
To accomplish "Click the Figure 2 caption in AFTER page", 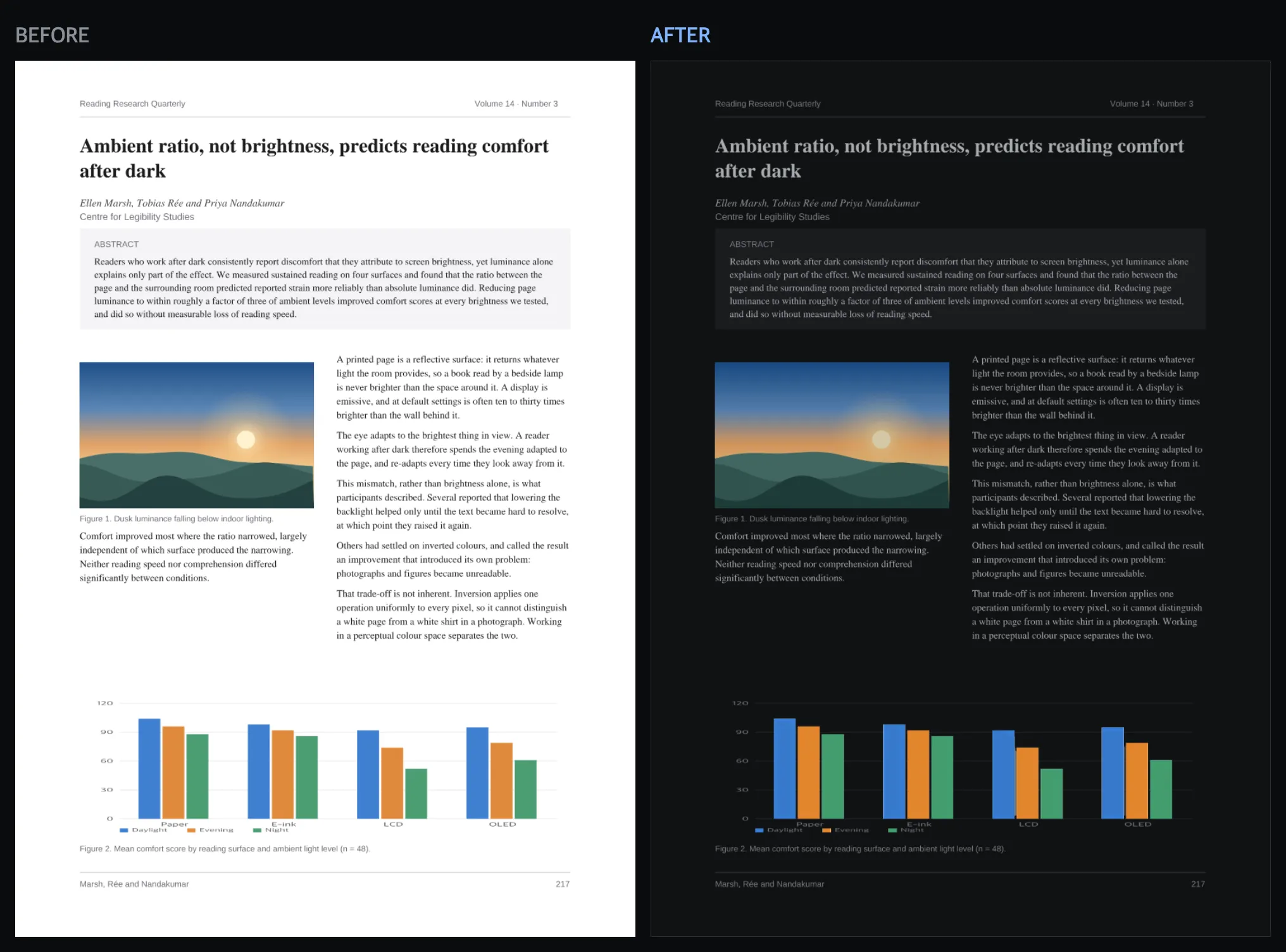I will (860, 849).
